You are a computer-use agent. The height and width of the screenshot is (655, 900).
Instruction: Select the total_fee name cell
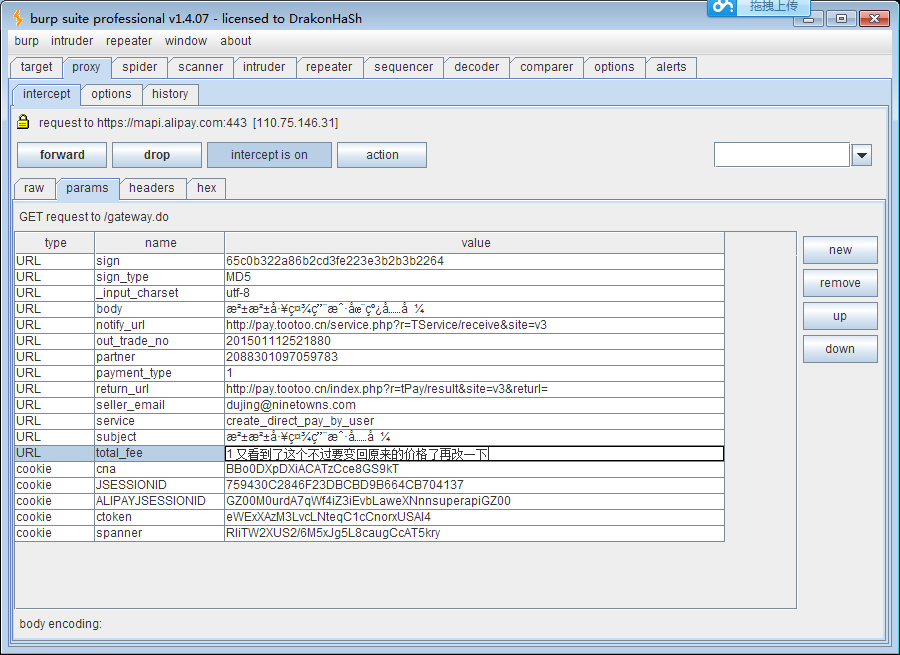tap(160, 454)
